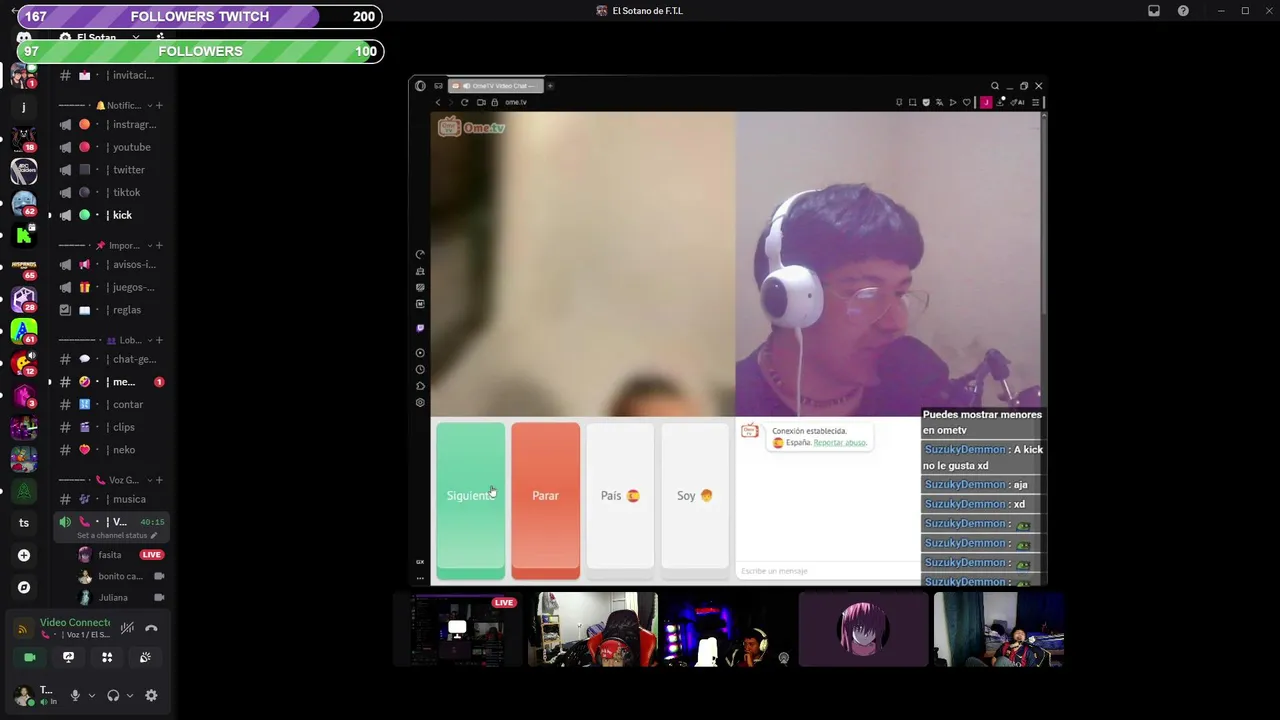
Task: Select user fasita in voice channel
Action: [x=120, y=555]
